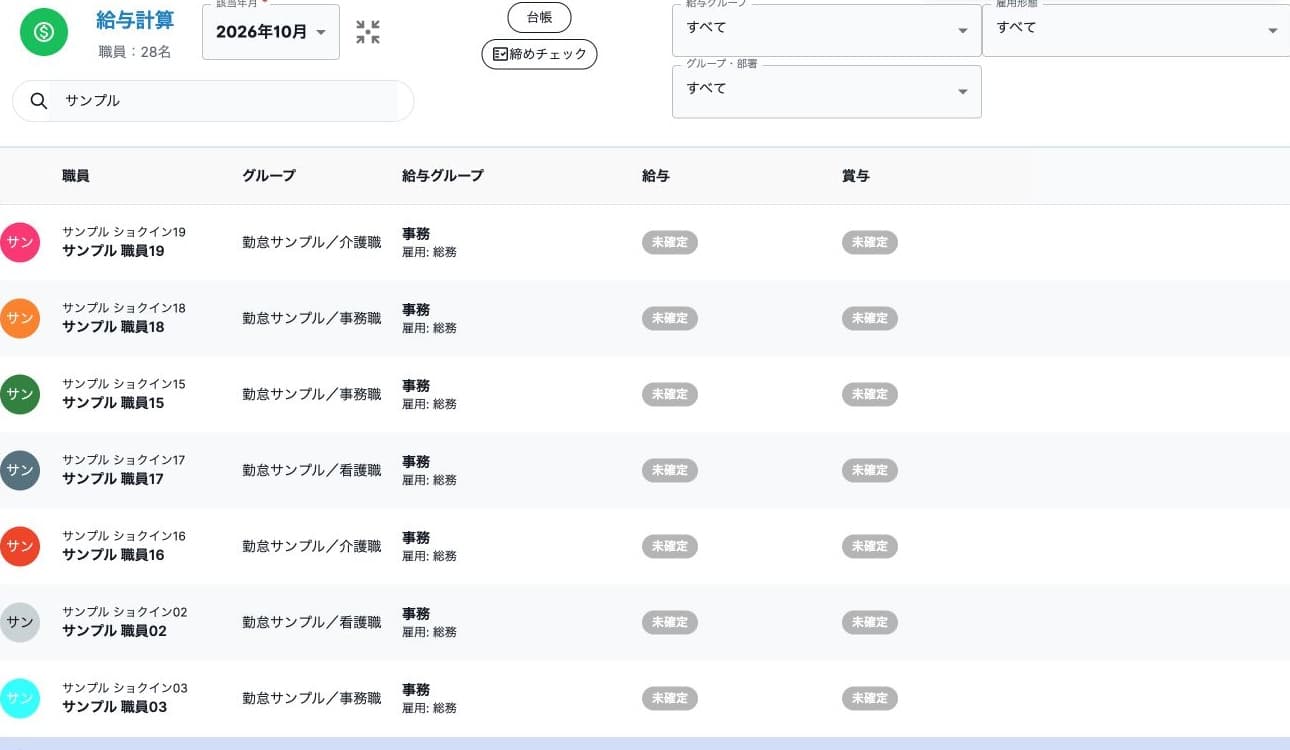Click the グループ column header
The width and height of the screenshot is (1290, 750).
coord(269,176)
